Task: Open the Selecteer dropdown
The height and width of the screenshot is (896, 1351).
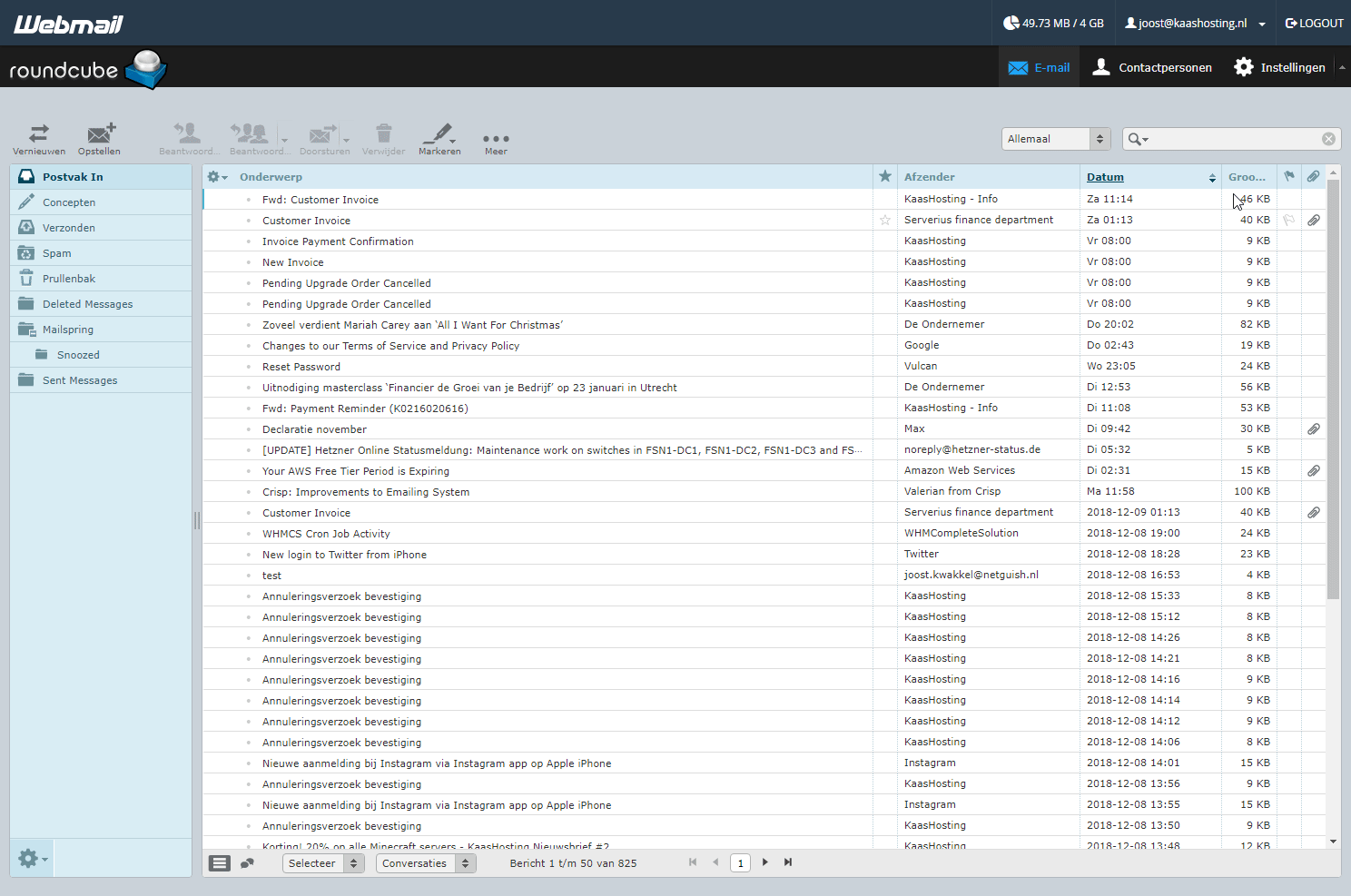Action: (323, 863)
